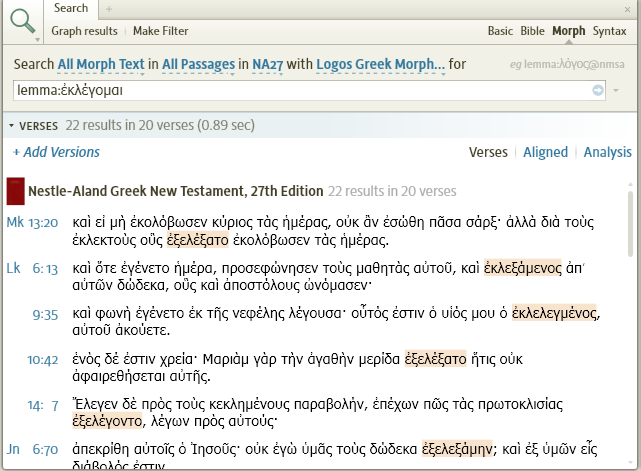Open verse reference Lk 6:13
The height and width of the screenshot is (471, 641).
[32, 269]
